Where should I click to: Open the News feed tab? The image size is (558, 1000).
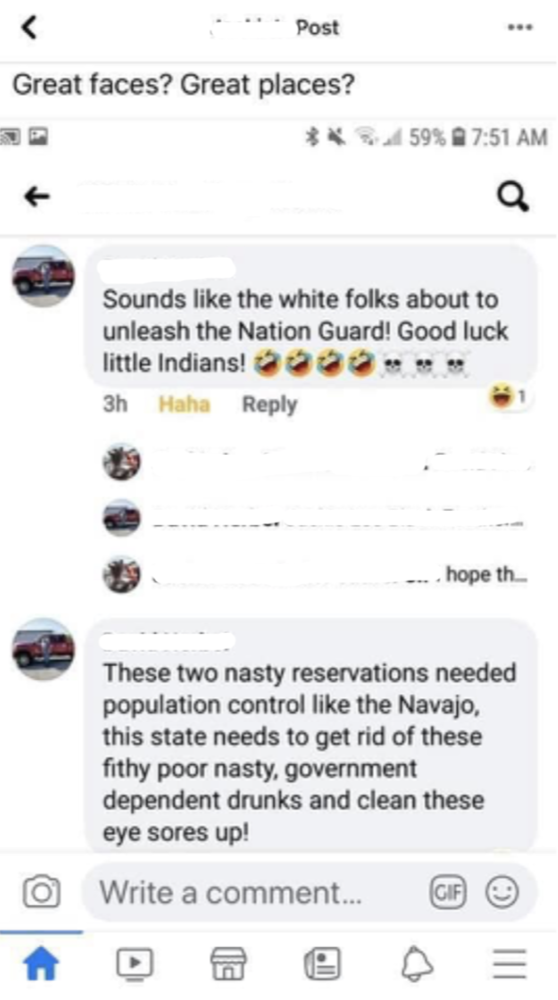(x=322, y=962)
